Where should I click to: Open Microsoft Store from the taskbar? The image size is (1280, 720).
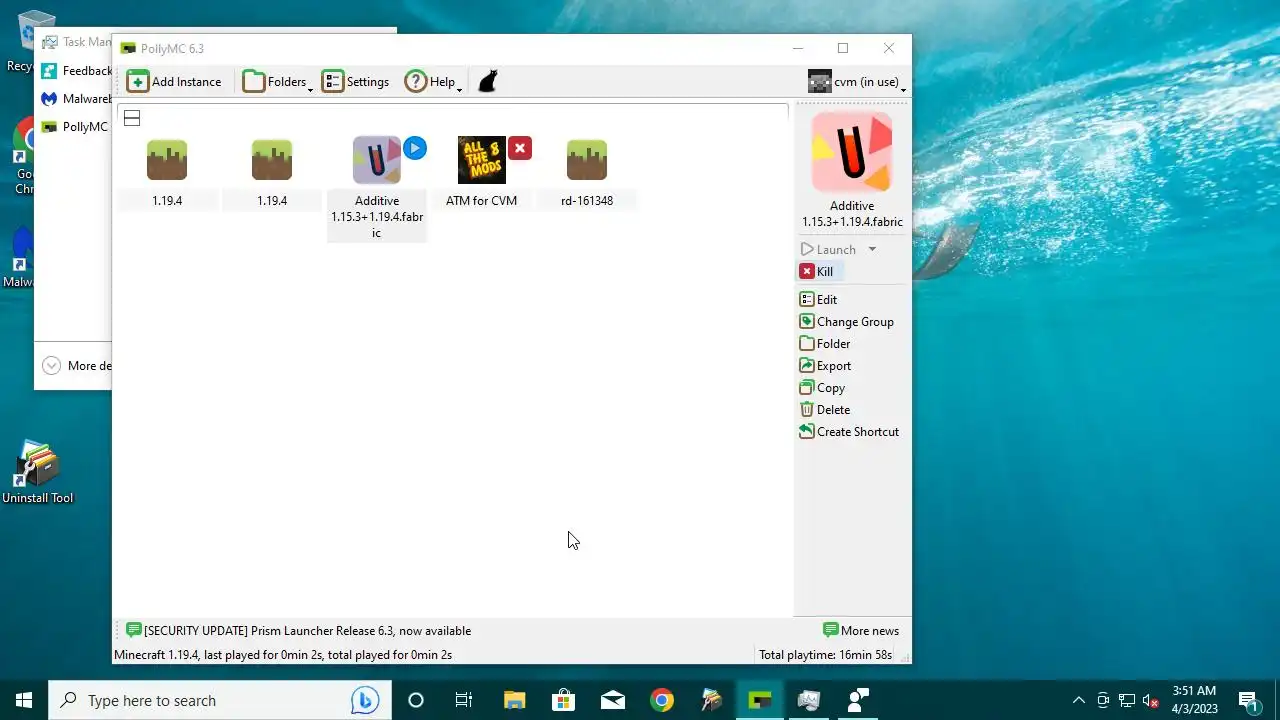[x=563, y=700]
